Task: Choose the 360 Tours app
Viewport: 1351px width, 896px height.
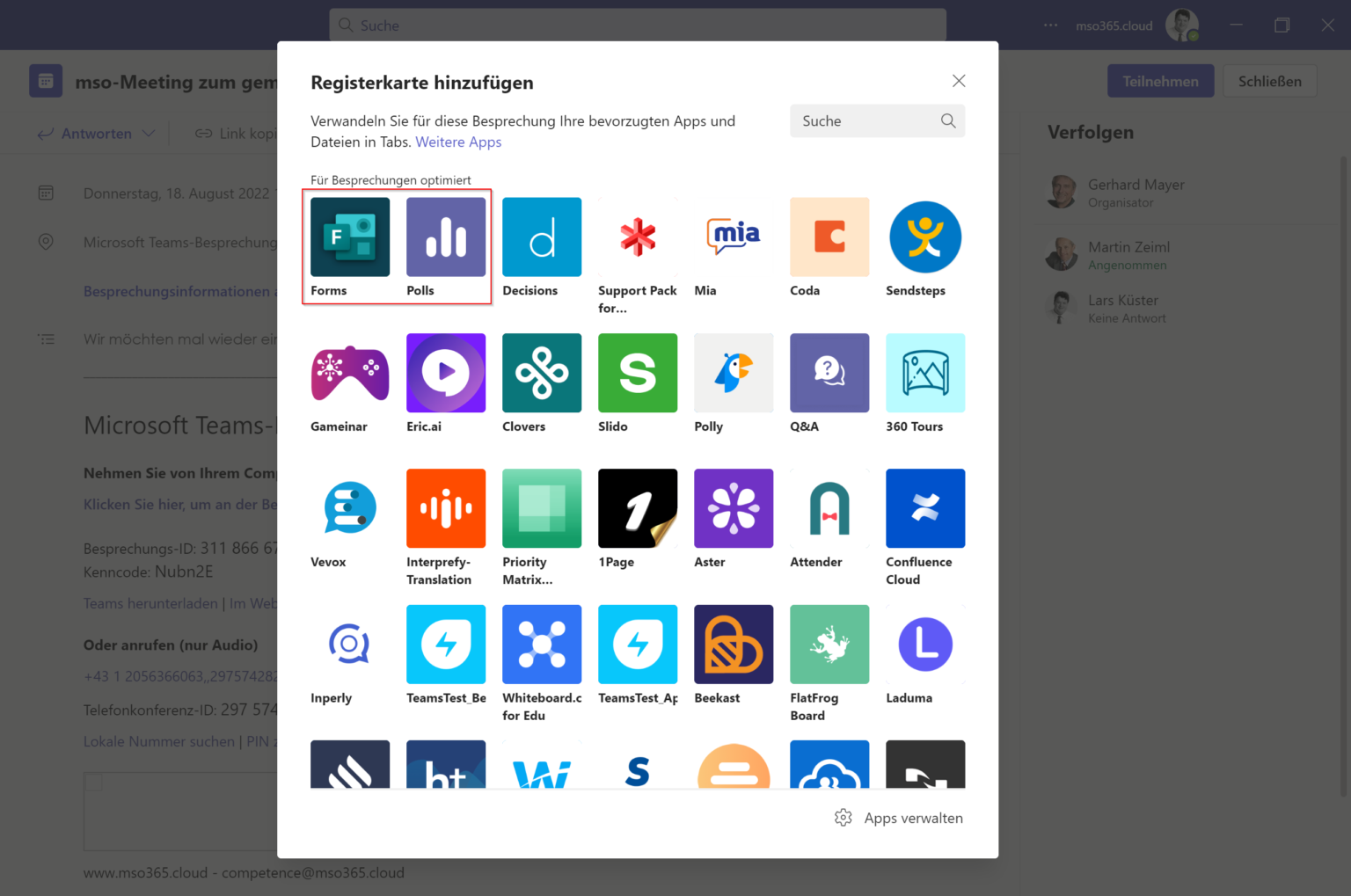Action: tap(924, 373)
